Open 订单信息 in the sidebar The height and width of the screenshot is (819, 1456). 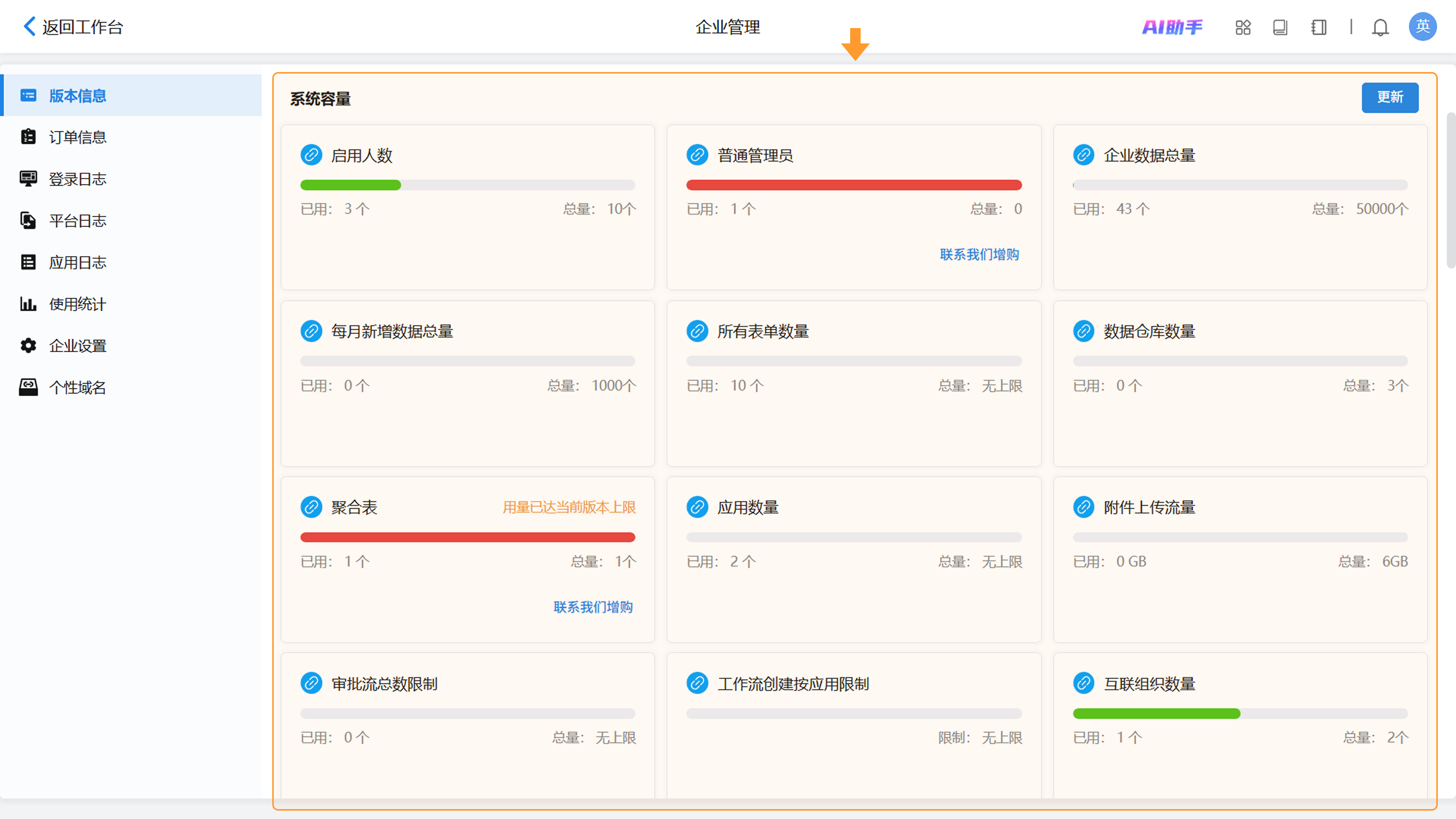pos(131,137)
